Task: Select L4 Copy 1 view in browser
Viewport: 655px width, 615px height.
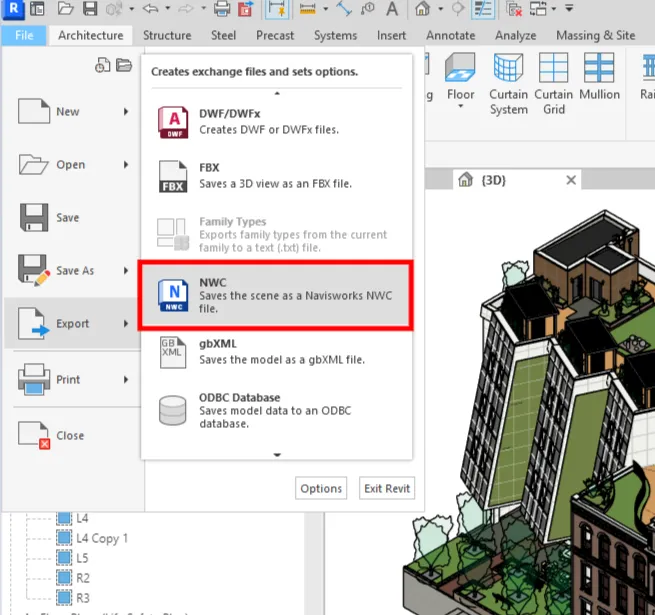Action: tap(102, 538)
